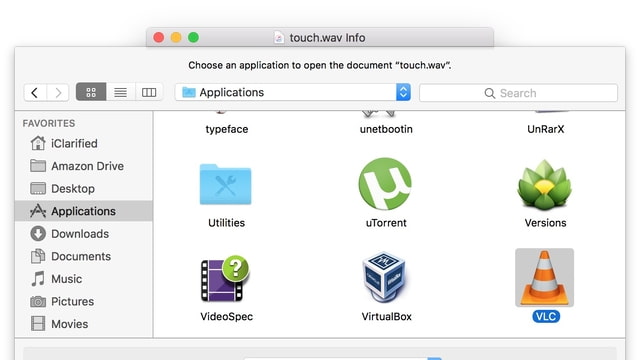
Task: Select Applications in sidebar
Action: (x=83, y=211)
